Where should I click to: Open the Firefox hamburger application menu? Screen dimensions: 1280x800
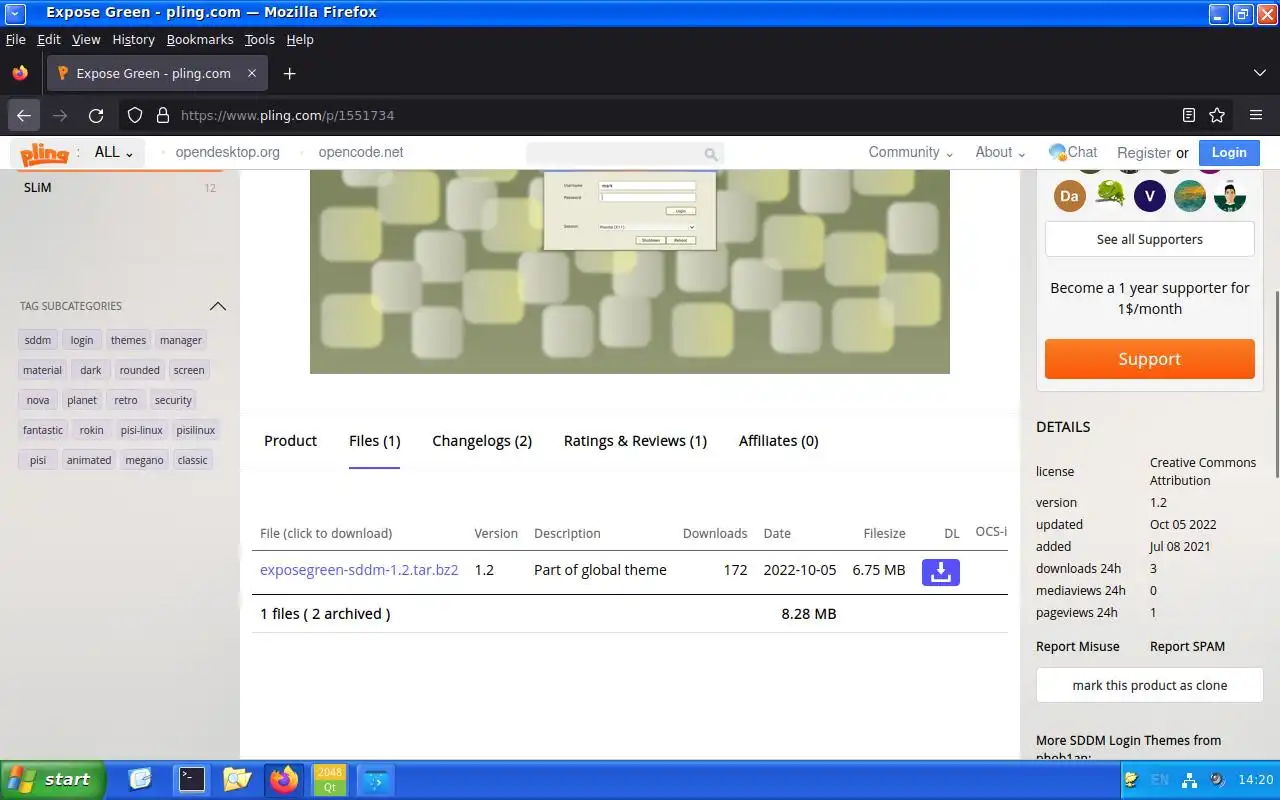(x=1256, y=115)
